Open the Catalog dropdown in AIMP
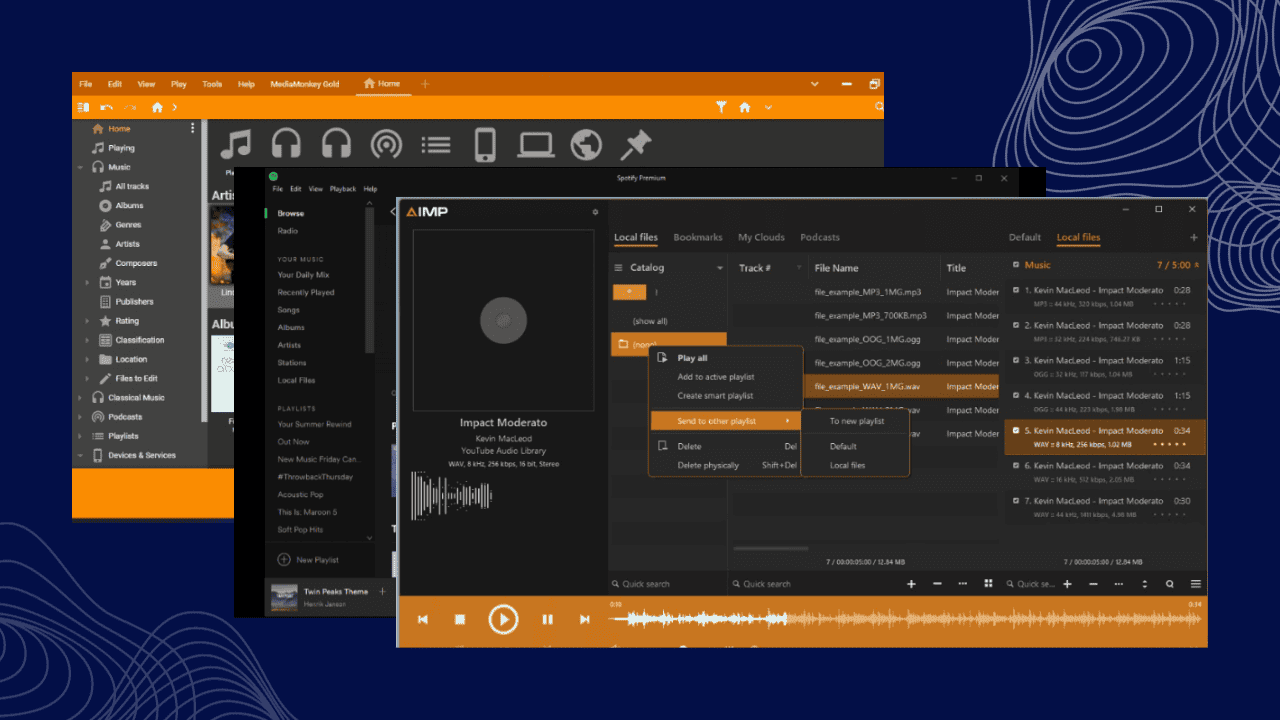 click(719, 268)
